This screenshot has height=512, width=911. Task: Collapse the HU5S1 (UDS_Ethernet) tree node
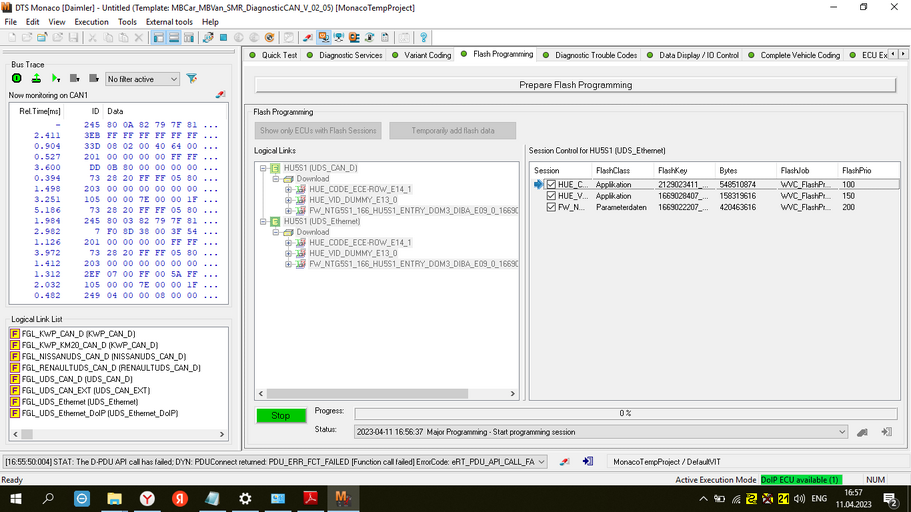(263, 221)
